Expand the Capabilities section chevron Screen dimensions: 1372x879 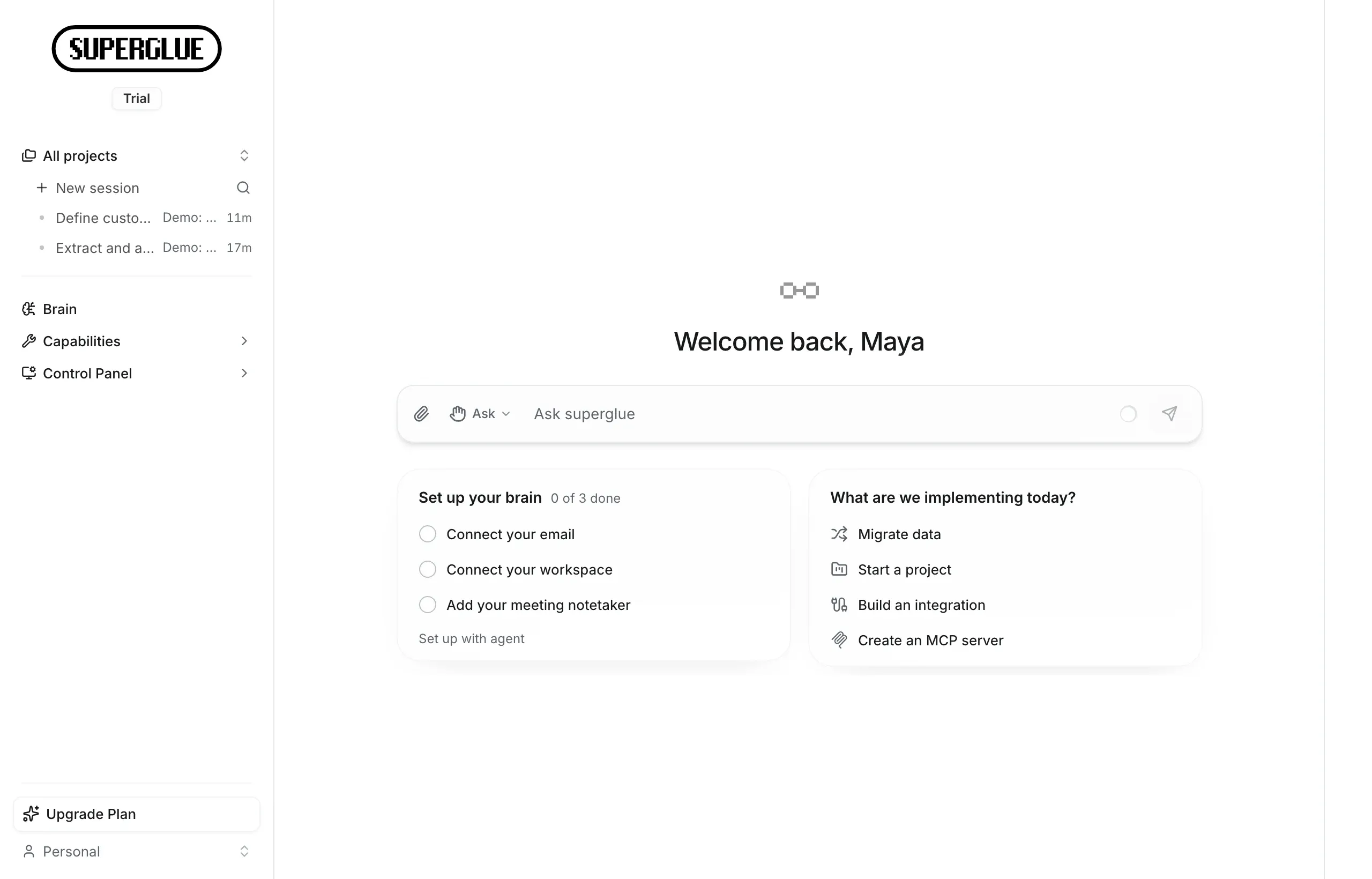click(244, 341)
